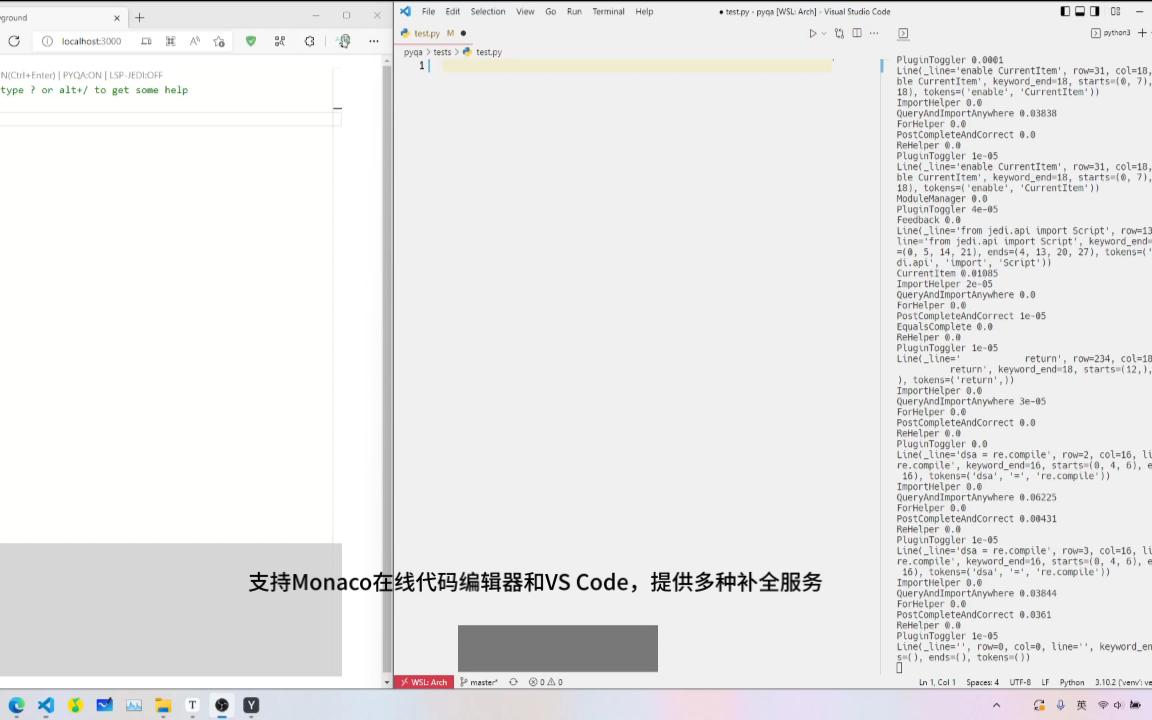Switch to the test.py editor tab

[x=427, y=33]
